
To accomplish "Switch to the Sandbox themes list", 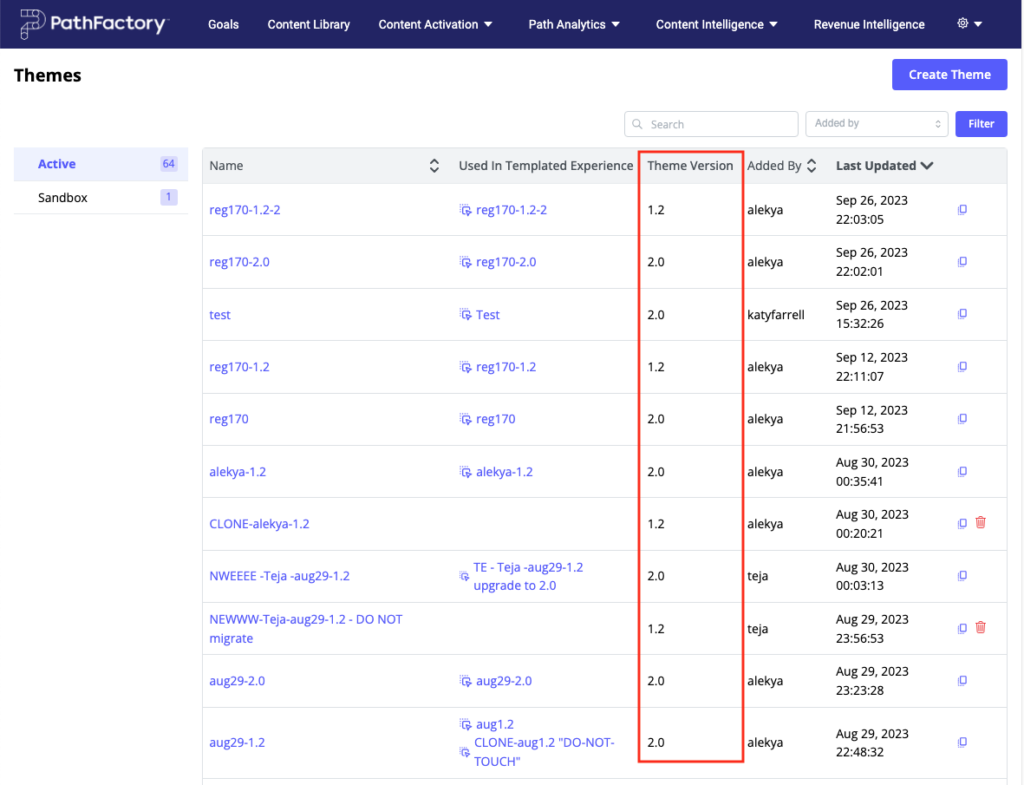I will 63,197.
